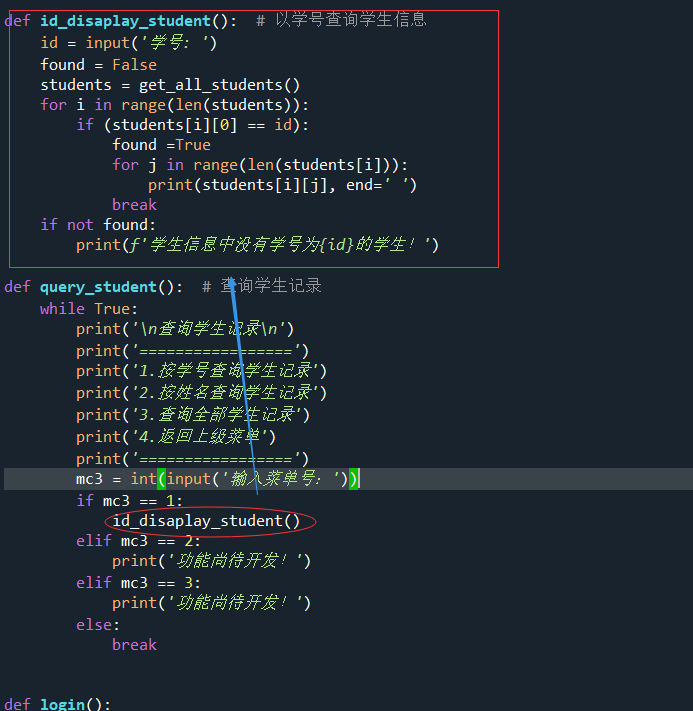Viewport: 693px width, 711px height.
Task: Click the print line '2.按姓名查询学生记录'
Action: coord(201,393)
